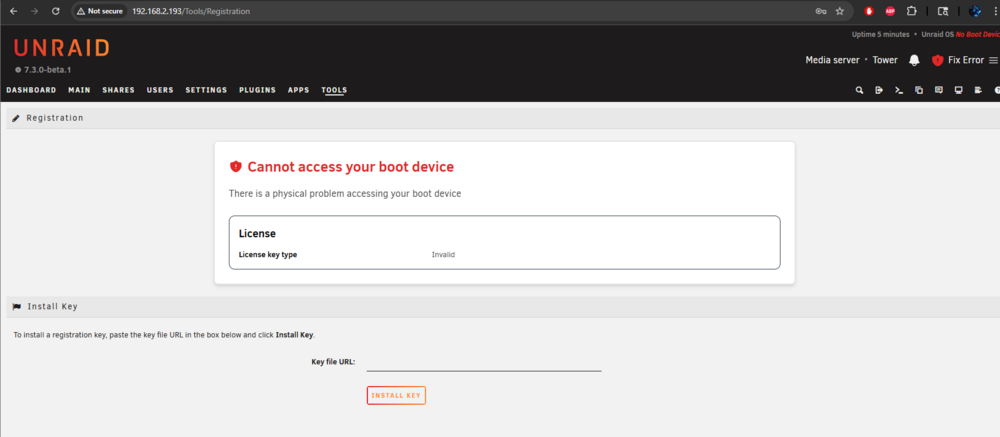Open the Shares tab
The width and height of the screenshot is (1000, 437).
(119, 90)
